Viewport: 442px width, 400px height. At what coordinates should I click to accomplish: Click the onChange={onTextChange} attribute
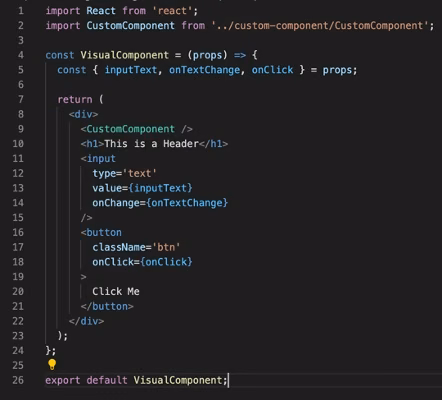tap(160, 203)
